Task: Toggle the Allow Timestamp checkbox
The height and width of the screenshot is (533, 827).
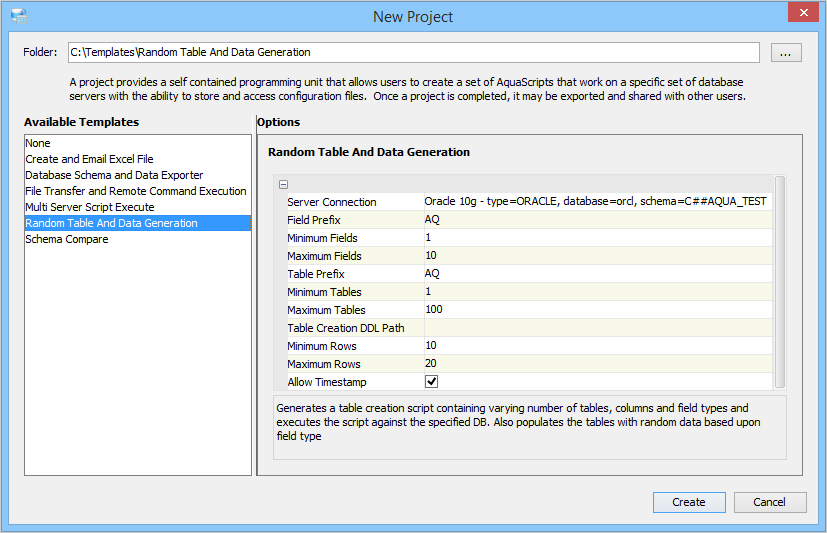Action: (x=432, y=382)
